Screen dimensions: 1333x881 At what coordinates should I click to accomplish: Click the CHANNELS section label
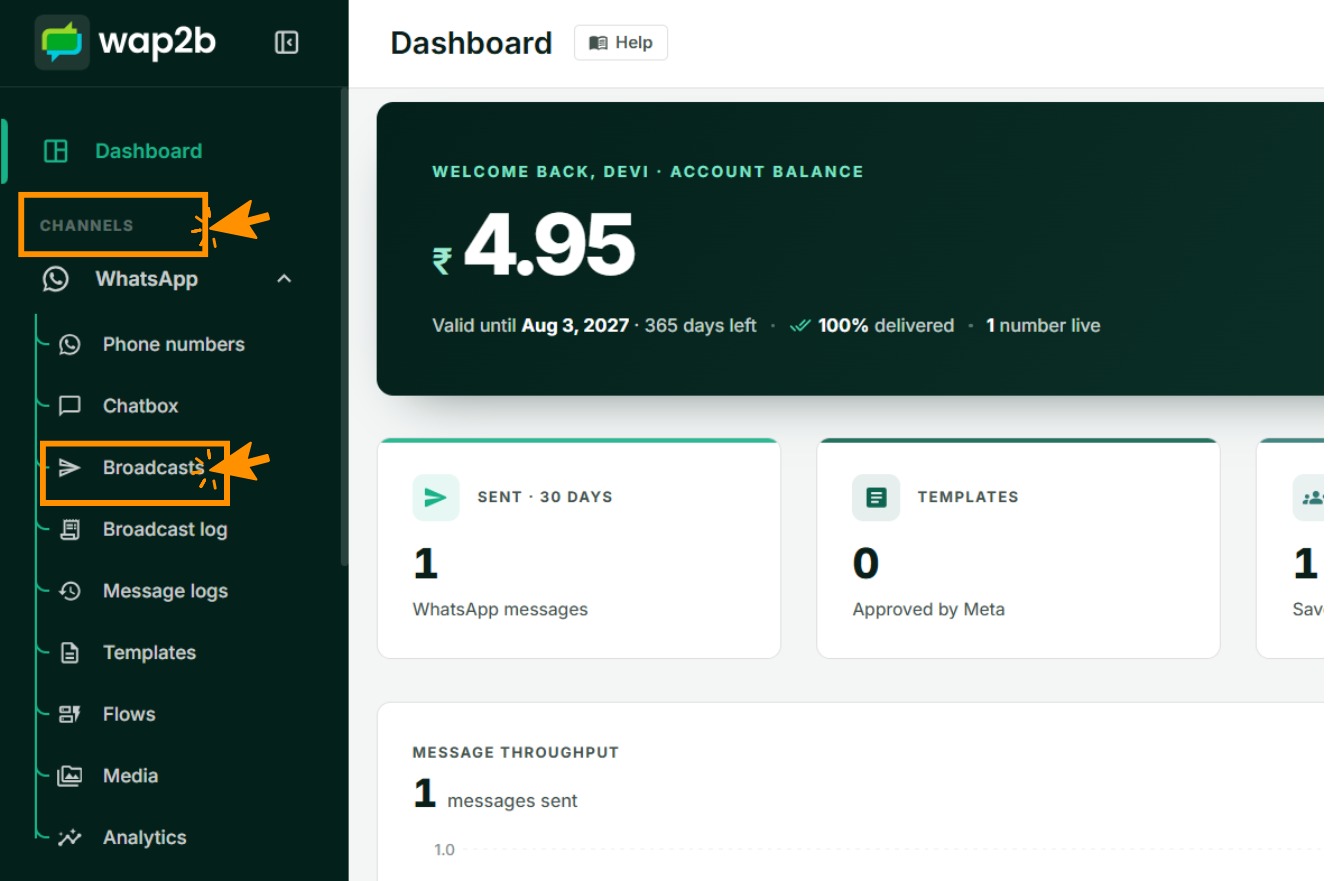pos(86,225)
